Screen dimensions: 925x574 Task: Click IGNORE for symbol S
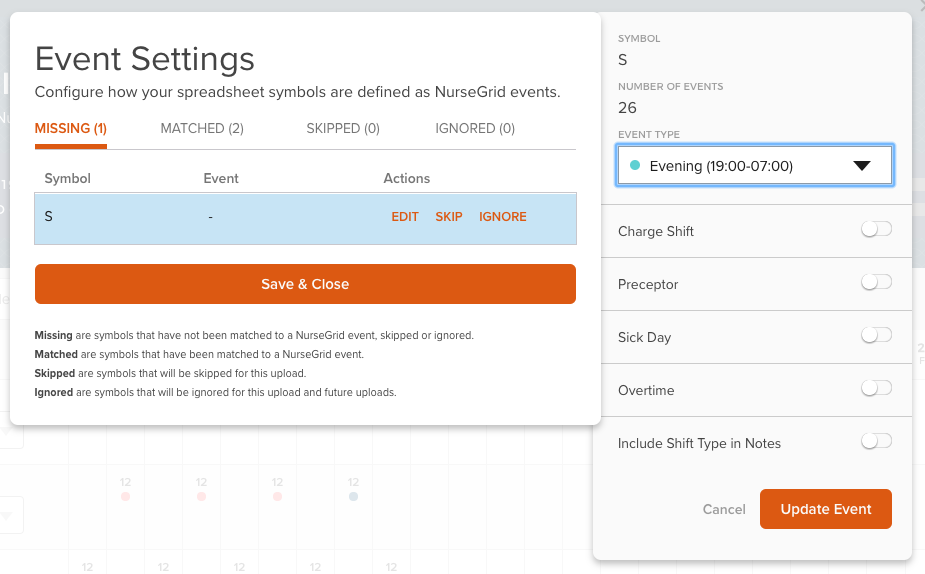503,217
